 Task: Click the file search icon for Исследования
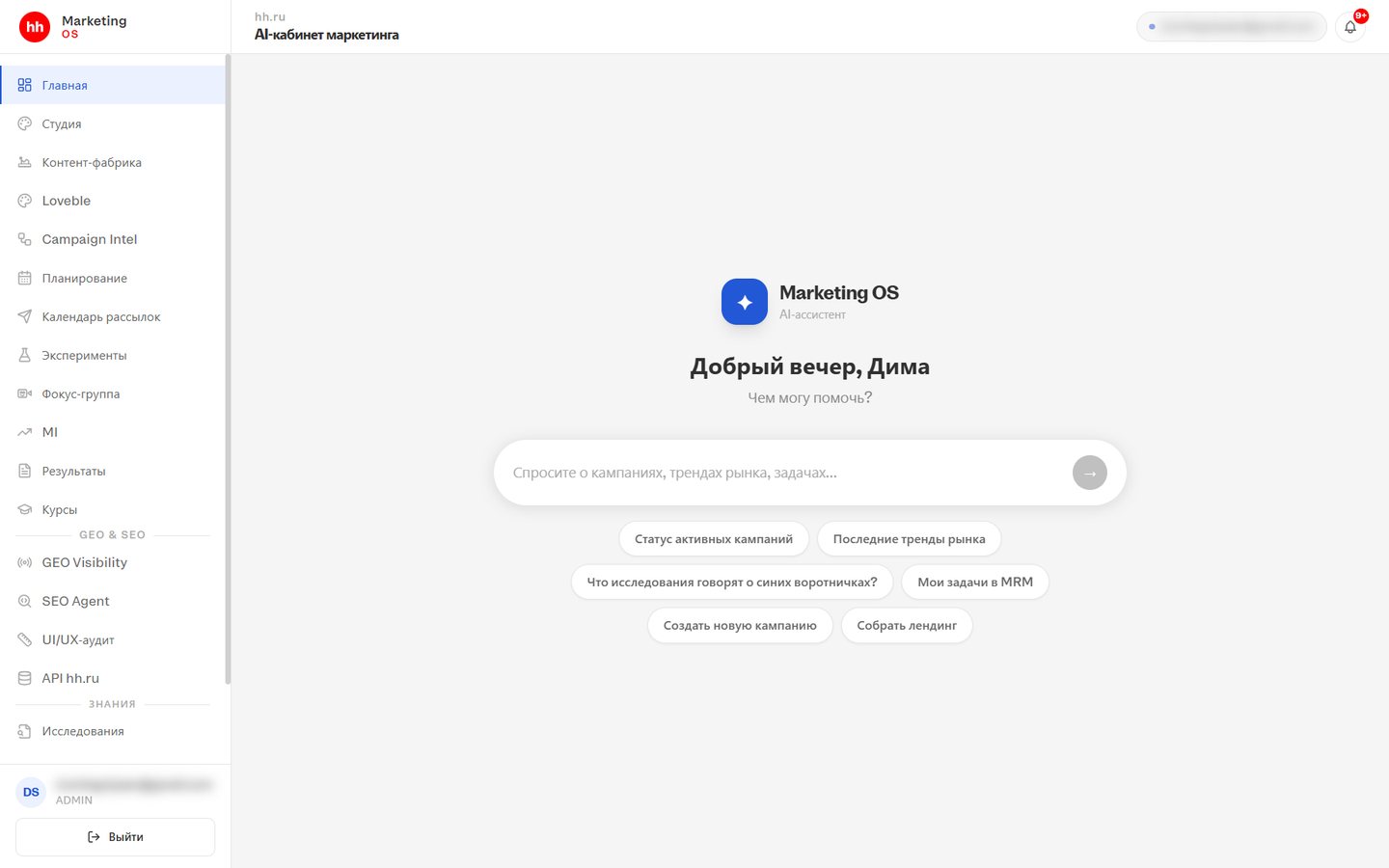(25, 731)
